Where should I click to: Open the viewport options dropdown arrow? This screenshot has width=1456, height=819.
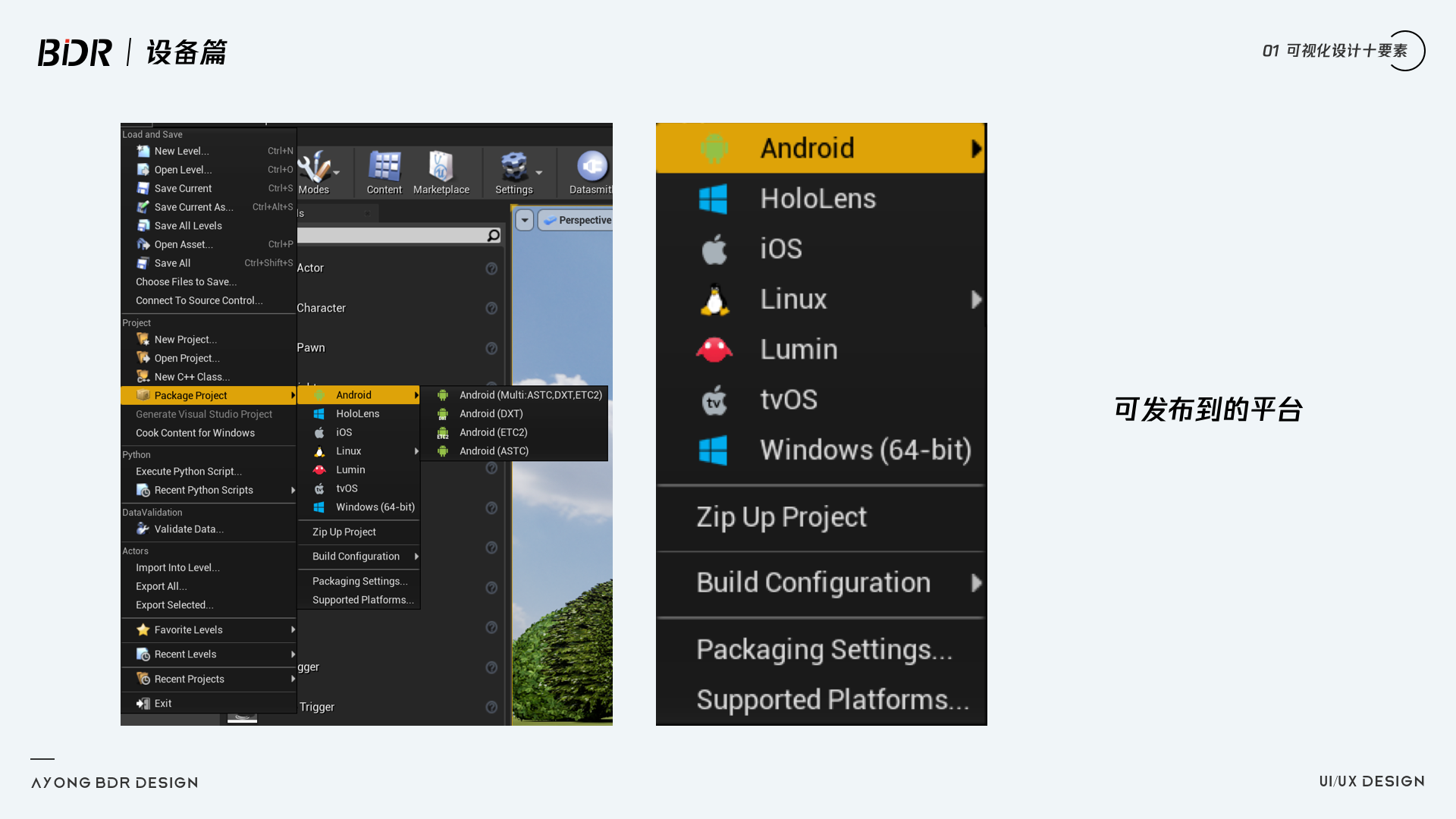[525, 220]
